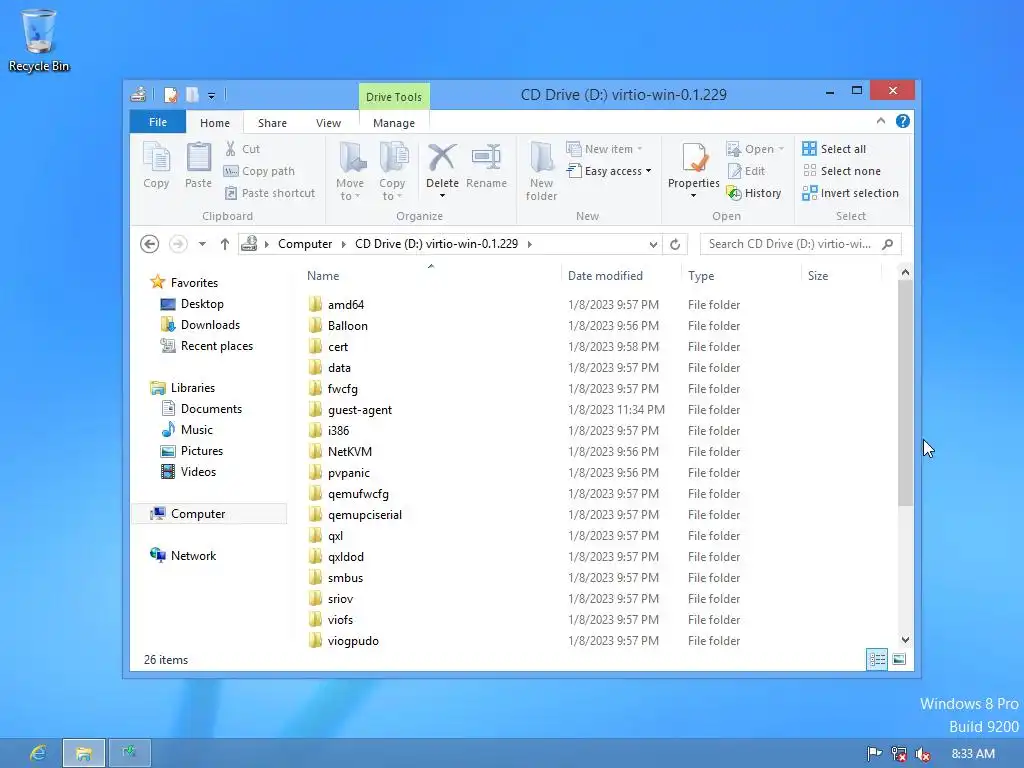Click the Drive Tools contextual tab
Screen dimensions: 1024x768
pos(394,97)
